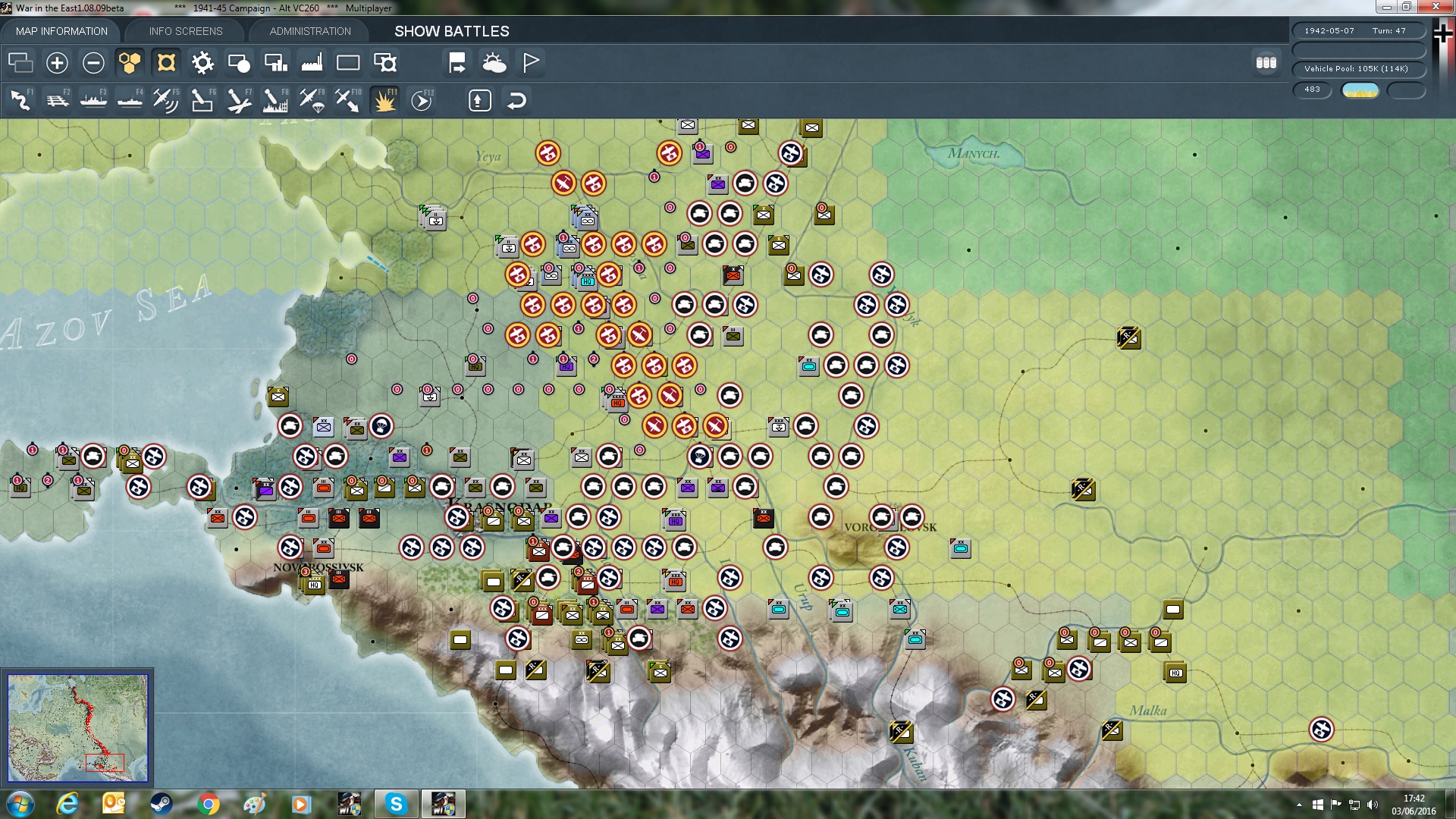
Task: Switch to the ADMINISTRATION tab
Action: click(310, 31)
